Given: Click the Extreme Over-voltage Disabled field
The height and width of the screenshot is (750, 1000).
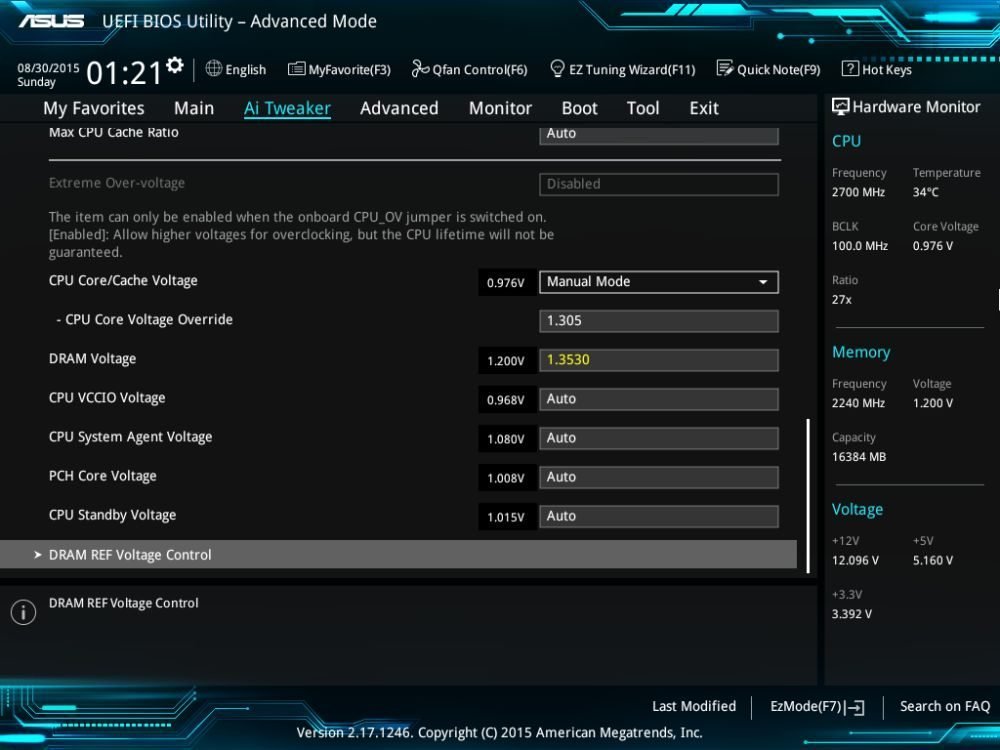Looking at the screenshot, I should point(659,184).
